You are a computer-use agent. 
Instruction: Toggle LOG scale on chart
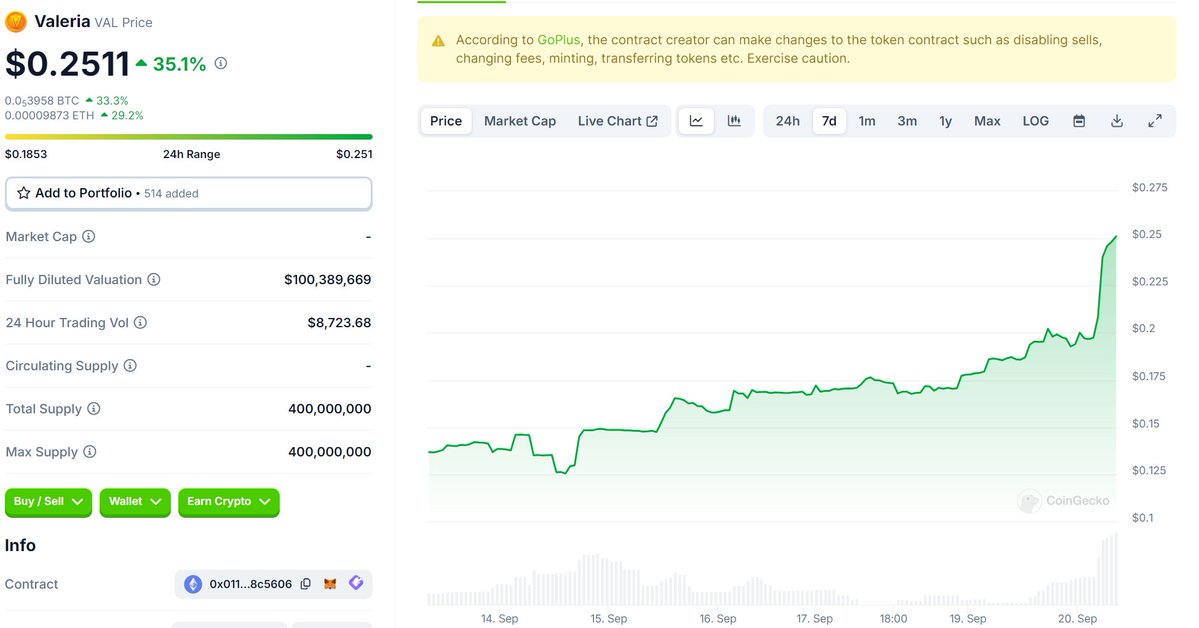point(1035,121)
